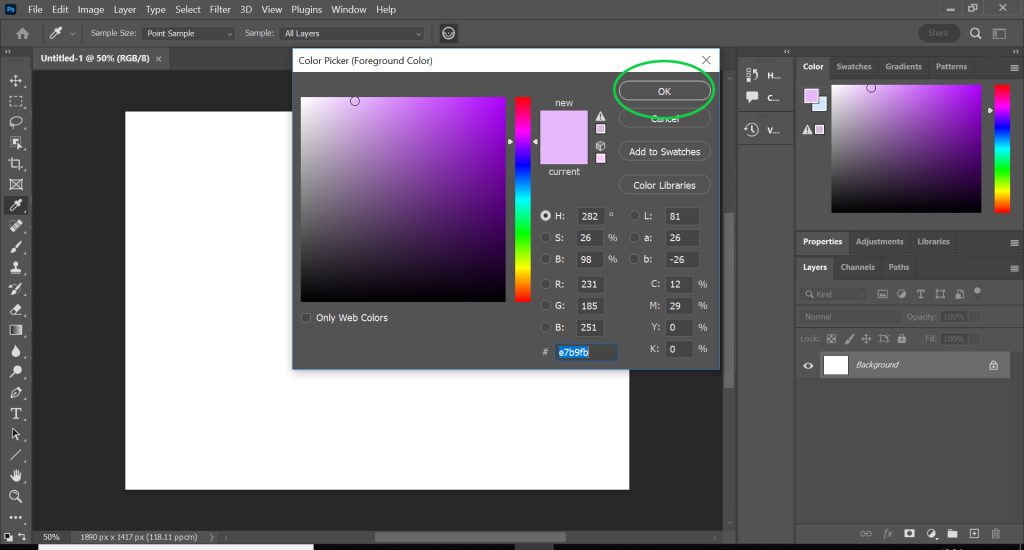This screenshot has width=1024, height=550.
Task: Create a new layer icon
Action: point(973,534)
